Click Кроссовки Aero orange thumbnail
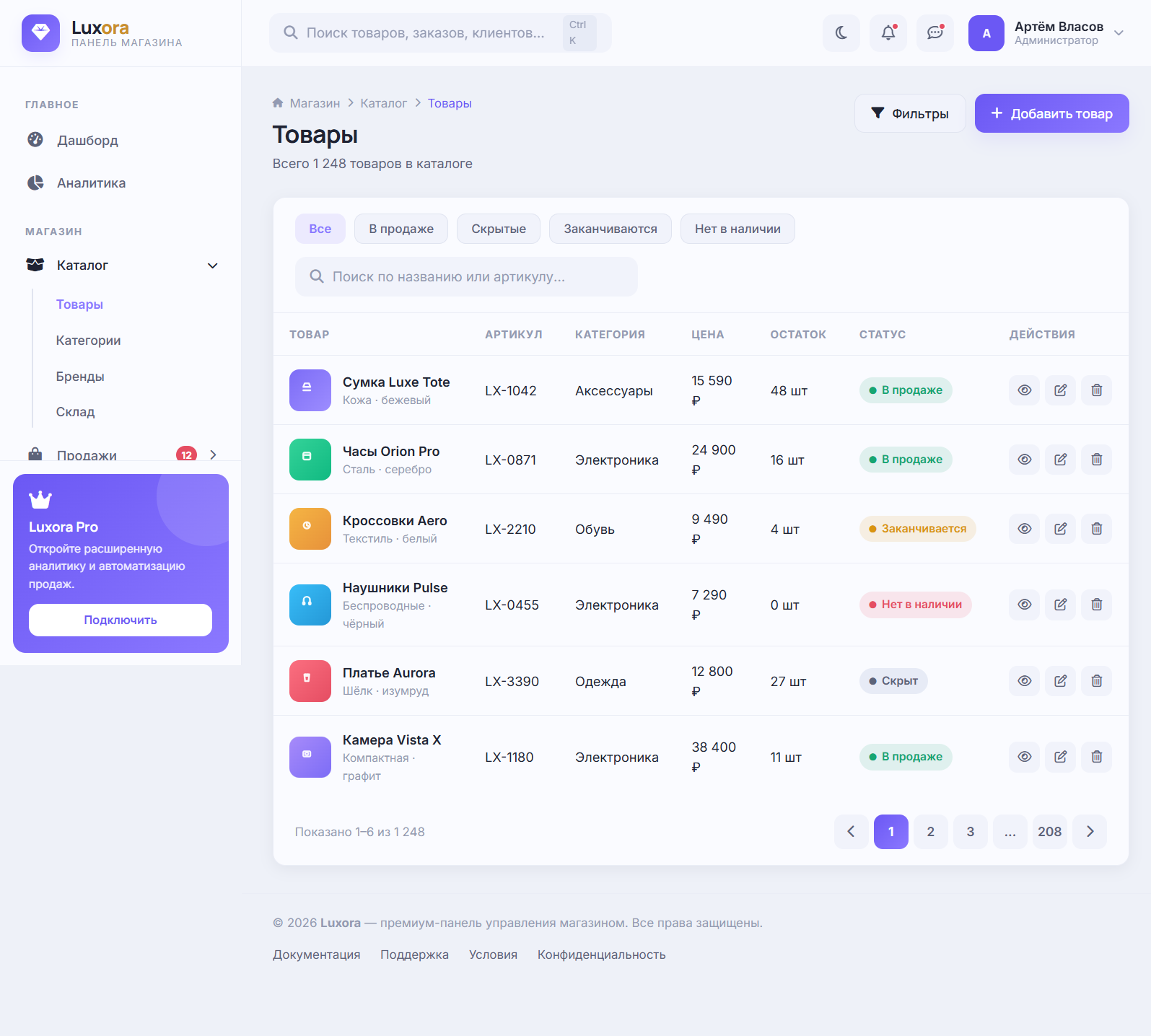Screen dimensions: 1151x1036 [310, 529]
